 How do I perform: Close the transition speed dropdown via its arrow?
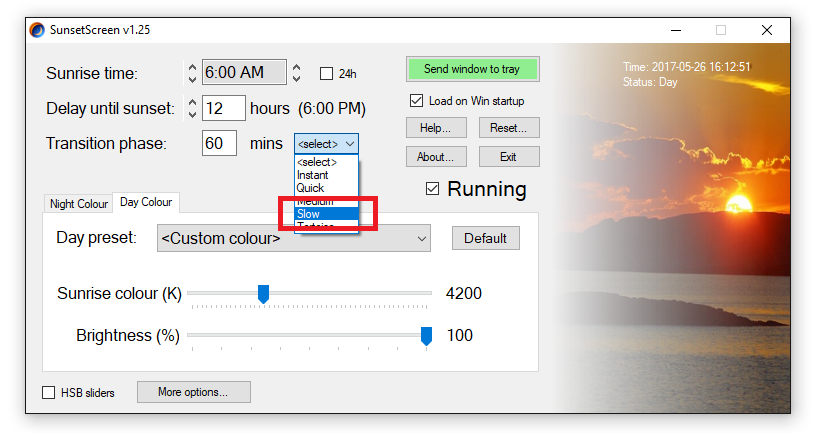350,144
